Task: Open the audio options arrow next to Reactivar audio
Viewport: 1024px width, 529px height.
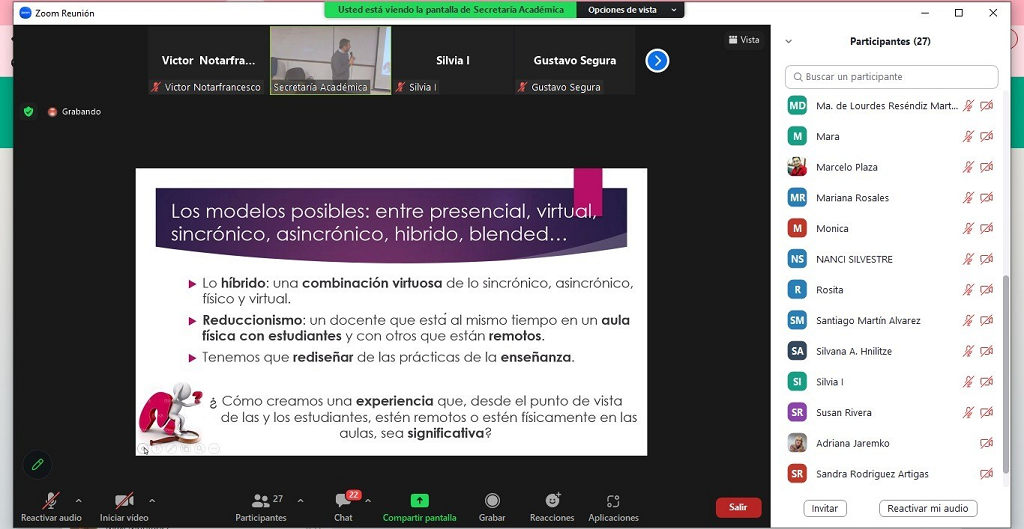Action: pos(78,502)
